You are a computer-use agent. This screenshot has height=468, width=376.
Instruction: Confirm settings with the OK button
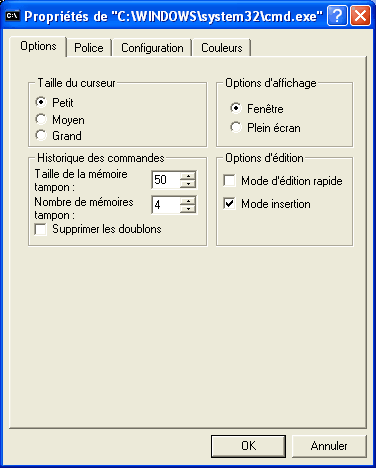248,446
